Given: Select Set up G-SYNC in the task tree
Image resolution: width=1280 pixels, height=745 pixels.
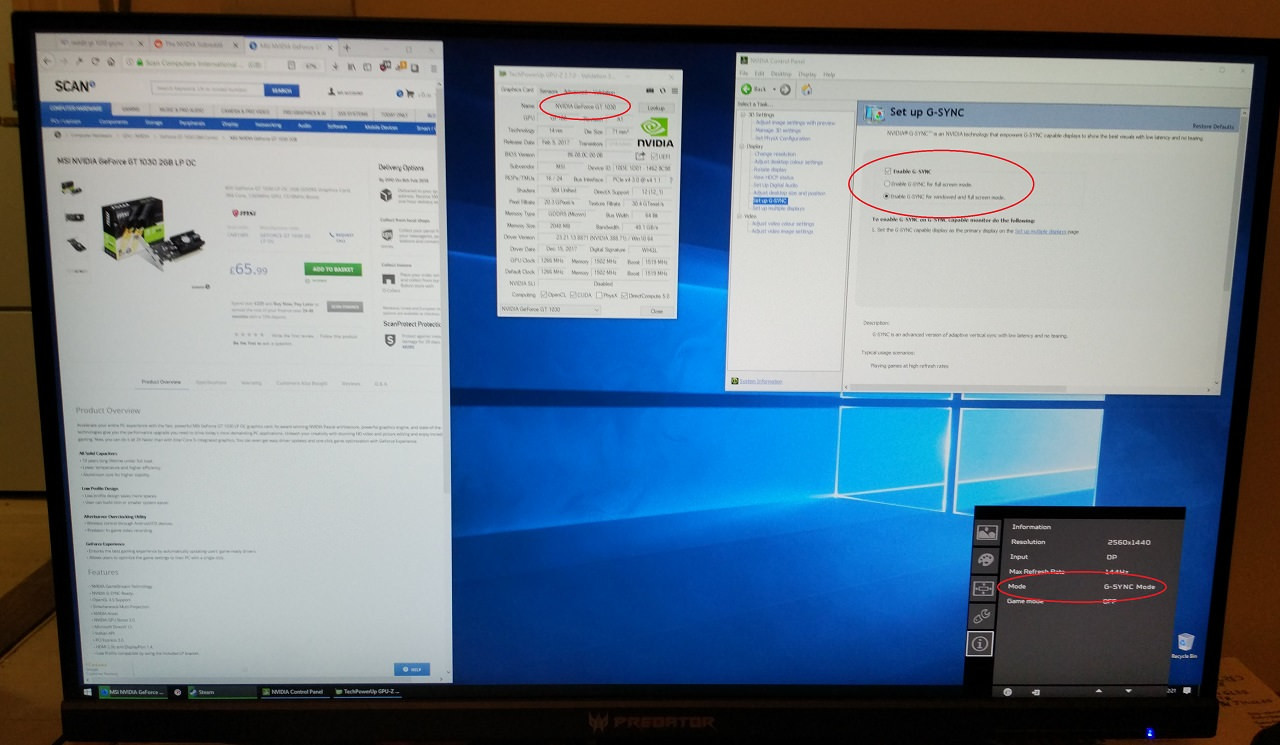Looking at the screenshot, I should click(770, 201).
